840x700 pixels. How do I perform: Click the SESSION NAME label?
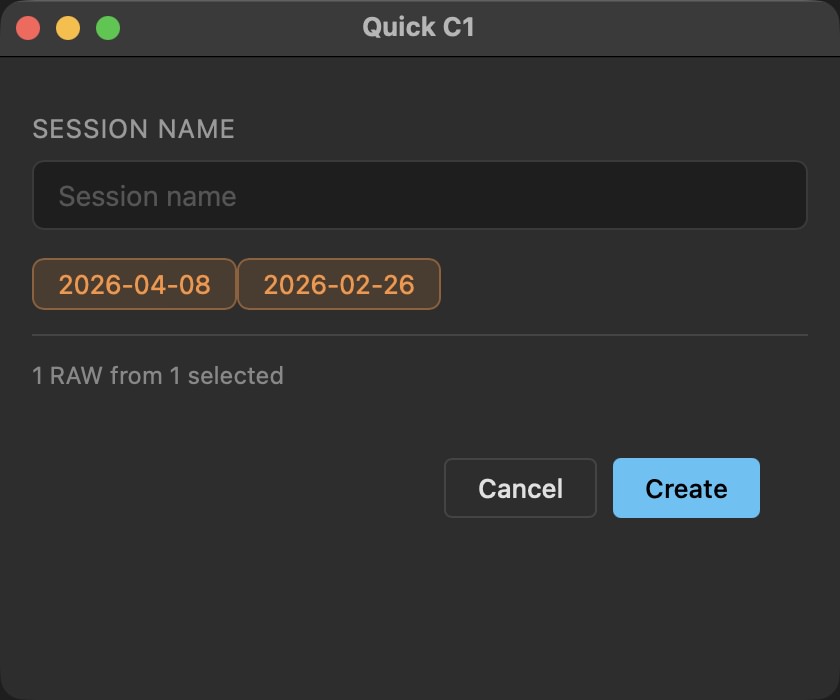coord(133,129)
